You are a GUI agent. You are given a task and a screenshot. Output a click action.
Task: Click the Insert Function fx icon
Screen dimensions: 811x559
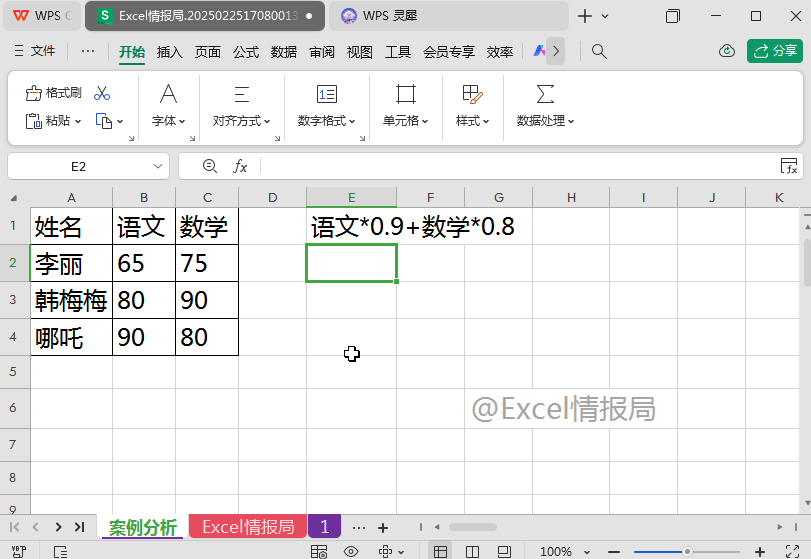pos(240,166)
